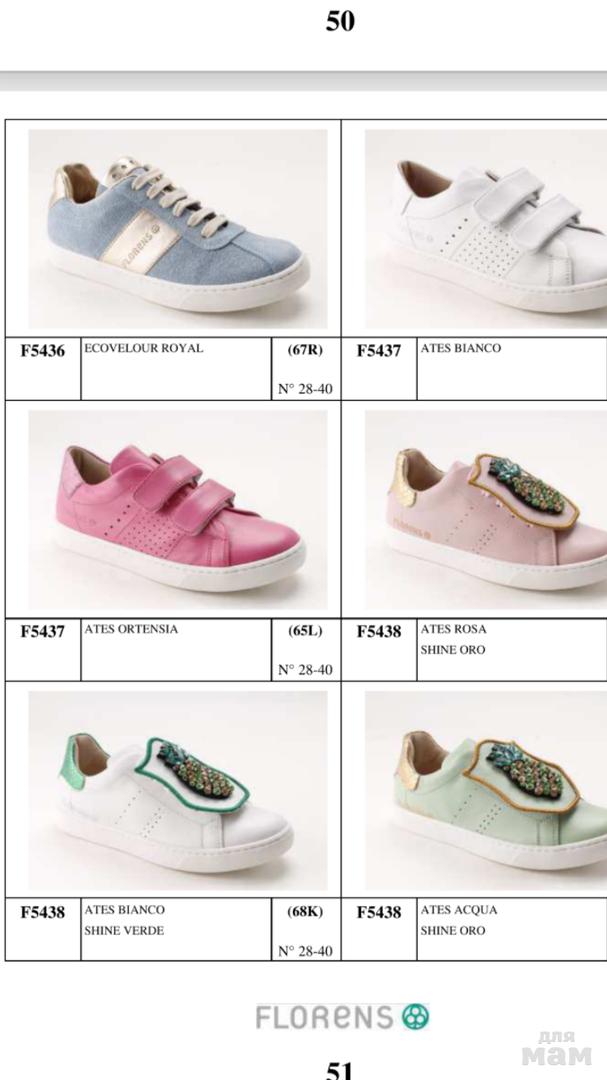Click the blue Ecovelour Royal sneaker image

coord(178,229)
